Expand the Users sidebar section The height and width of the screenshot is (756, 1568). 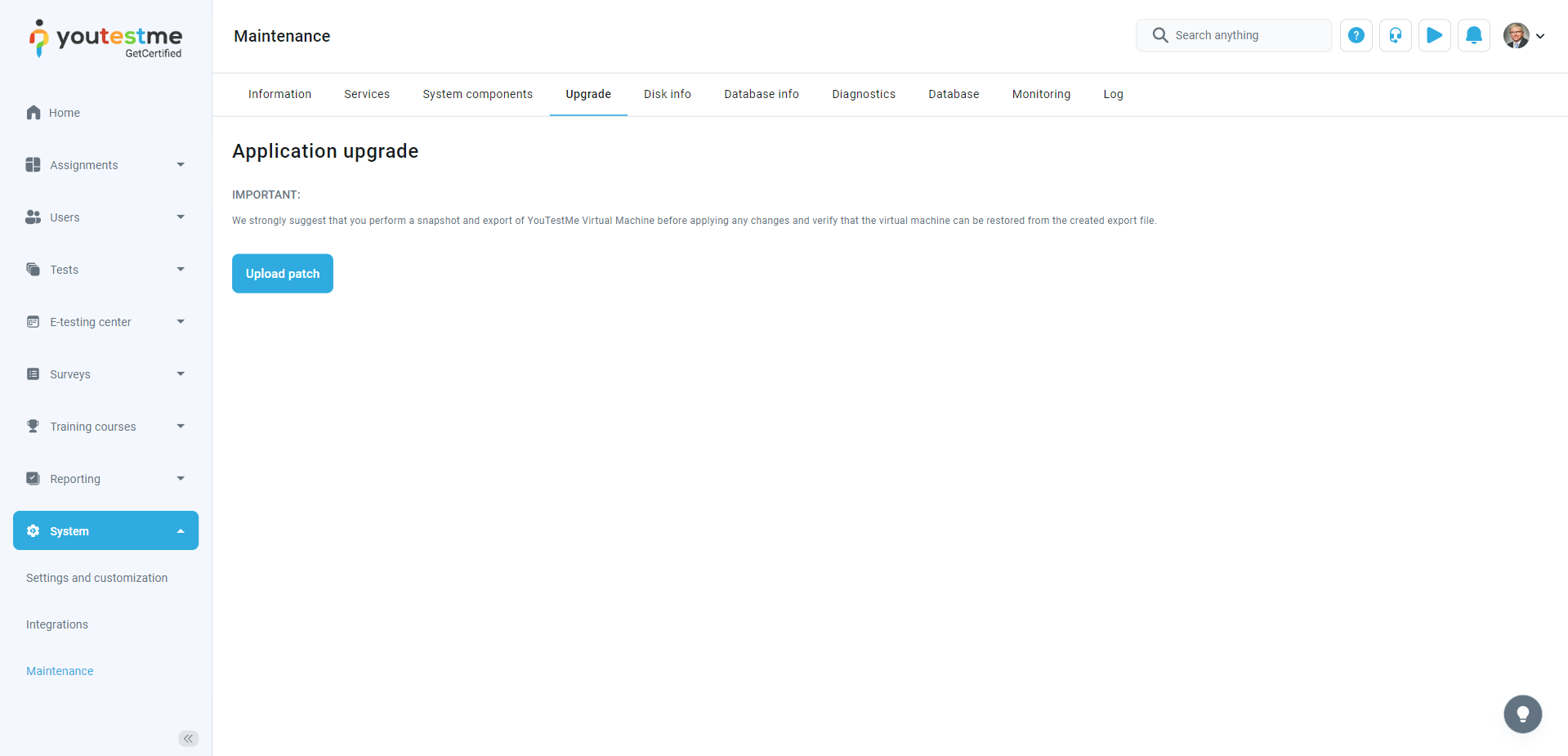105,217
